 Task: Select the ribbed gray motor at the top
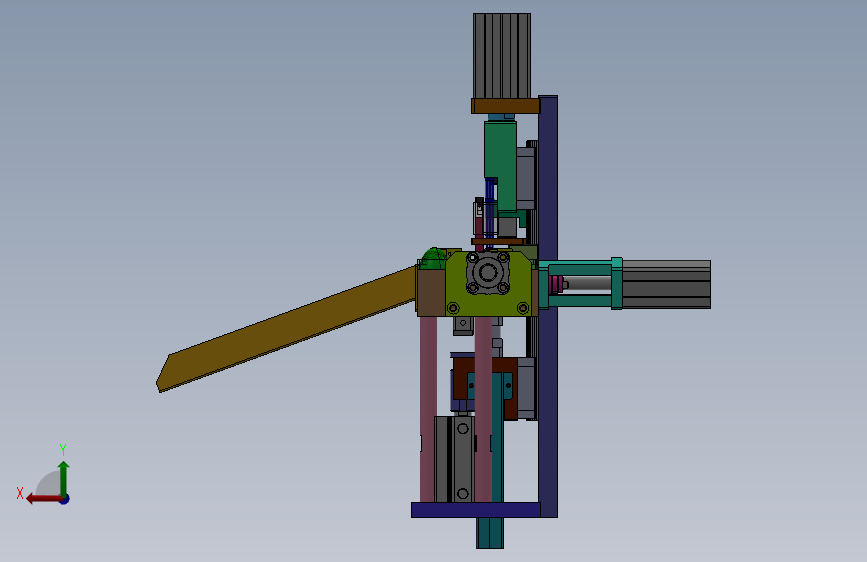(502, 56)
